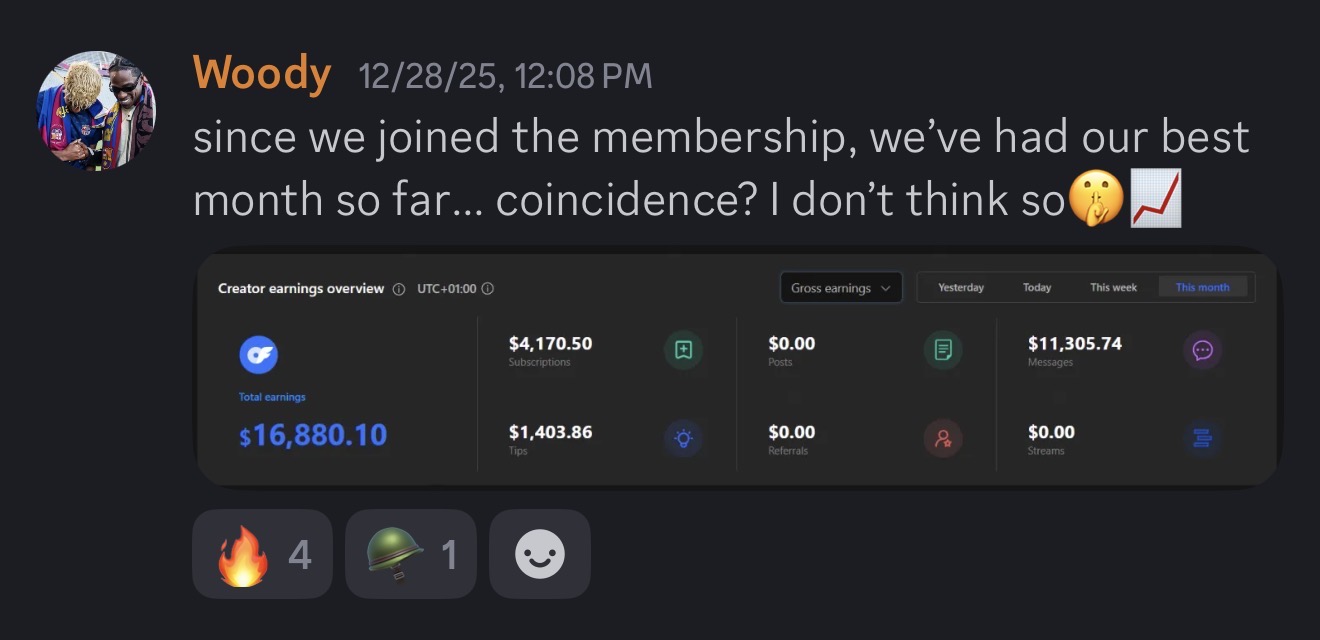The height and width of the screenshot is (640, 1320).
Task: Click the 12/28/25 message timestamp
Action: click(x=505, y=76)
